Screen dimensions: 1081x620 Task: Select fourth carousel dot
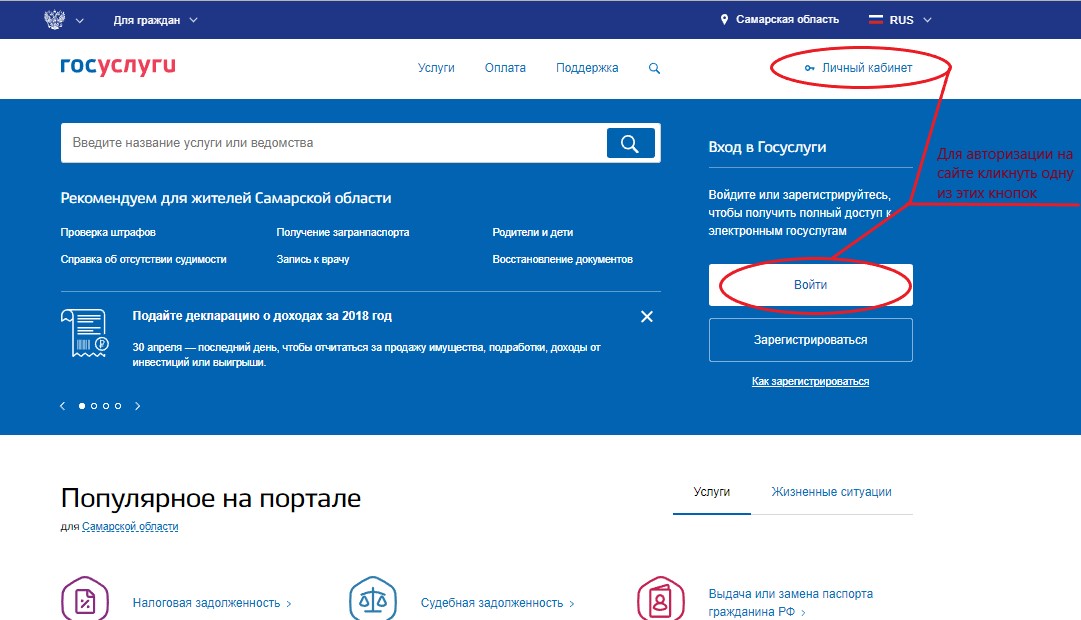[118, 406]
